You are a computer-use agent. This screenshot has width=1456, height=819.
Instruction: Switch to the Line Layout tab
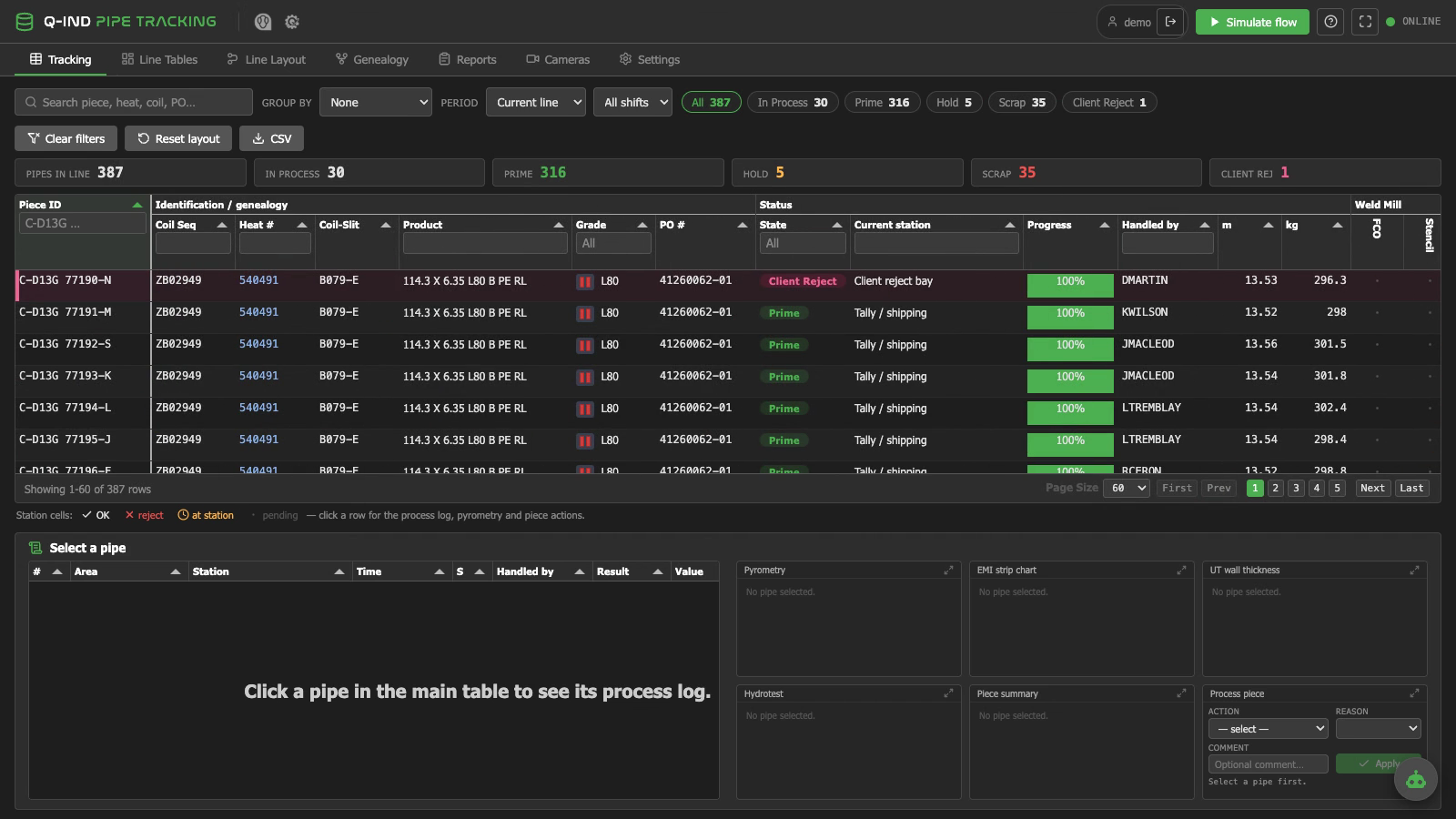pyautogui.click(x=267, y=60)
